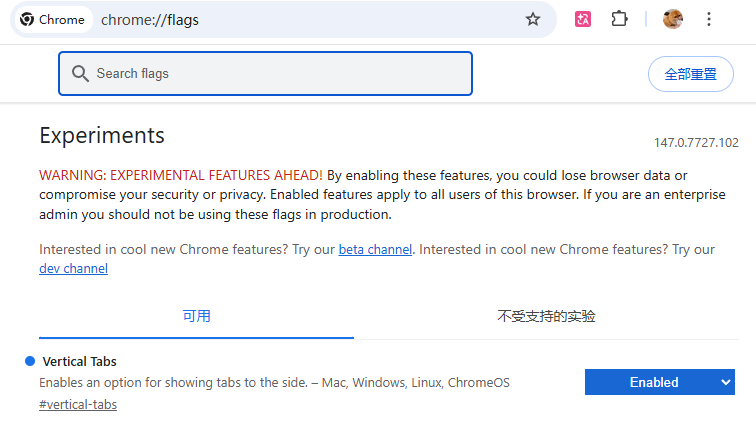
Task: Click the magnifier icon in Search flags
Action: pyautogui.click(x=80, y=74)
